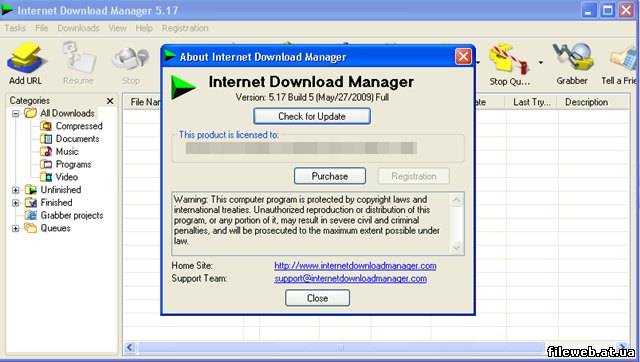Open the File menu
Viewport: 640px width, 362px height.
[42, 28]
